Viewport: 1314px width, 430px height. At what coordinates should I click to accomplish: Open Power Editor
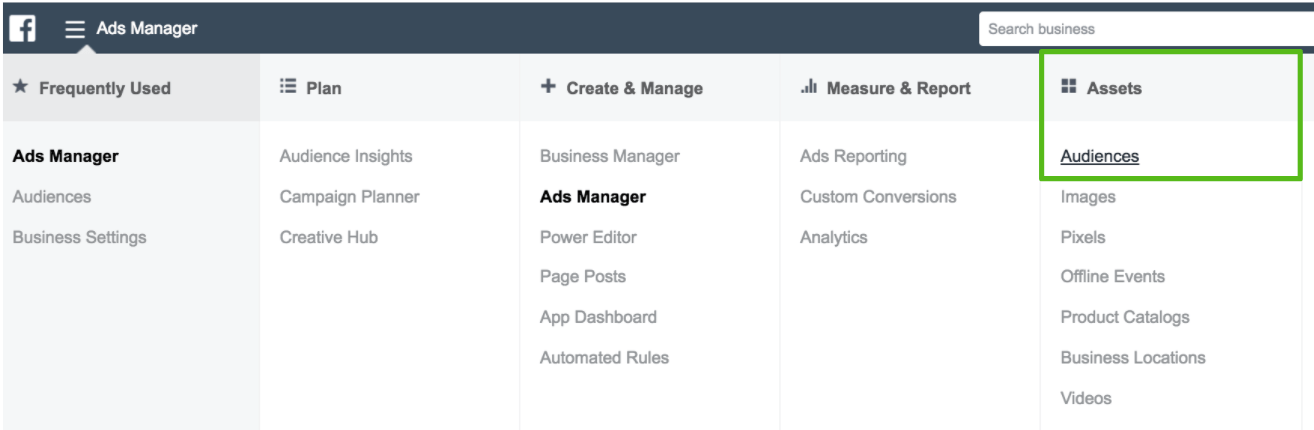(x=588, y=237)
